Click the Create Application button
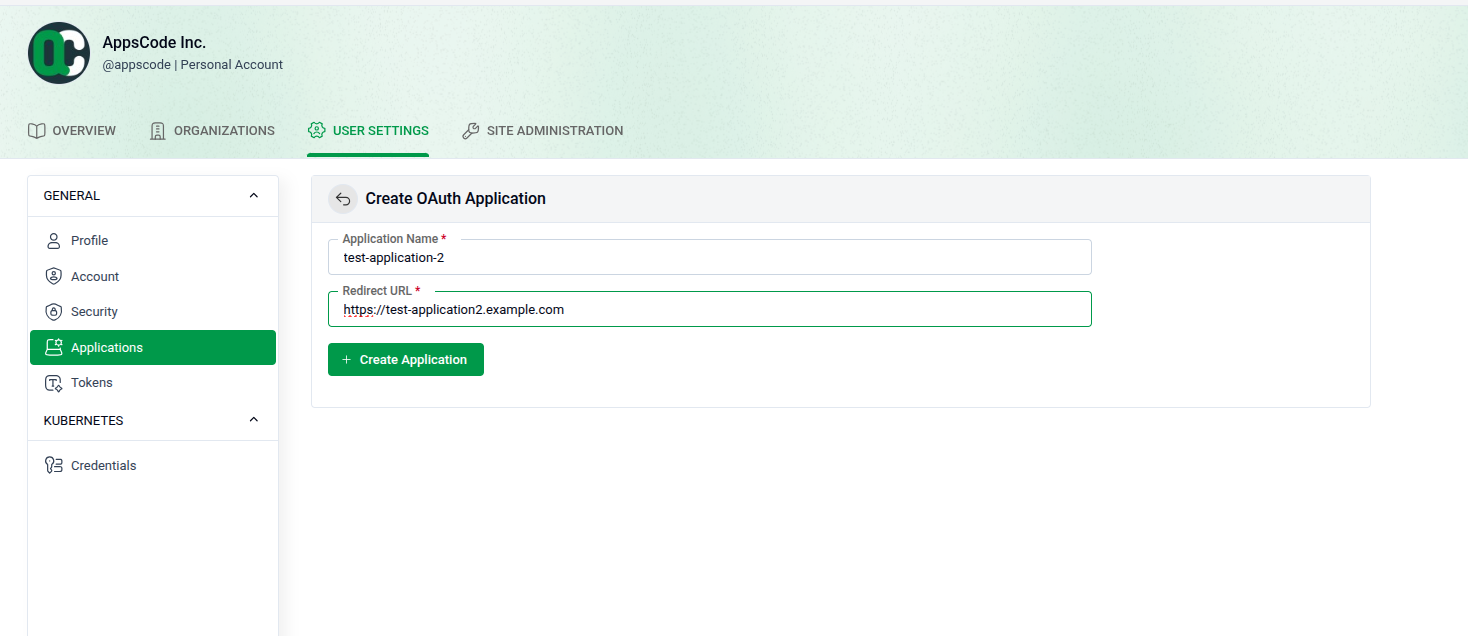 coord(405,359)
